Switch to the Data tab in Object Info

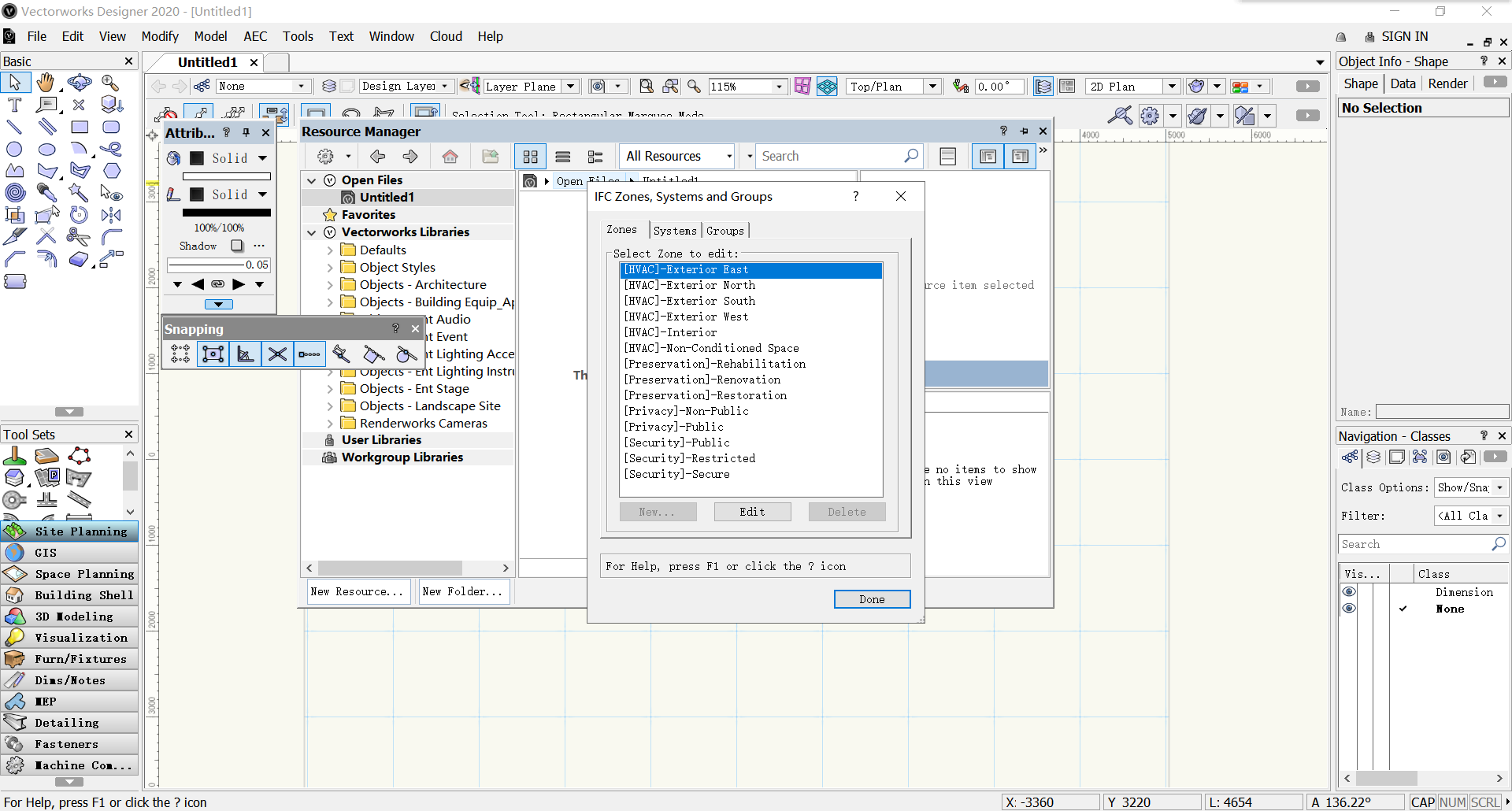(x=1403, y=83)
